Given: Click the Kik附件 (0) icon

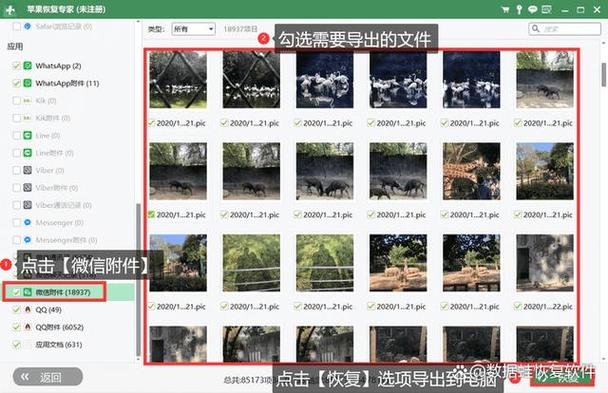Looking at the screenshot, I should coord(27,118).
